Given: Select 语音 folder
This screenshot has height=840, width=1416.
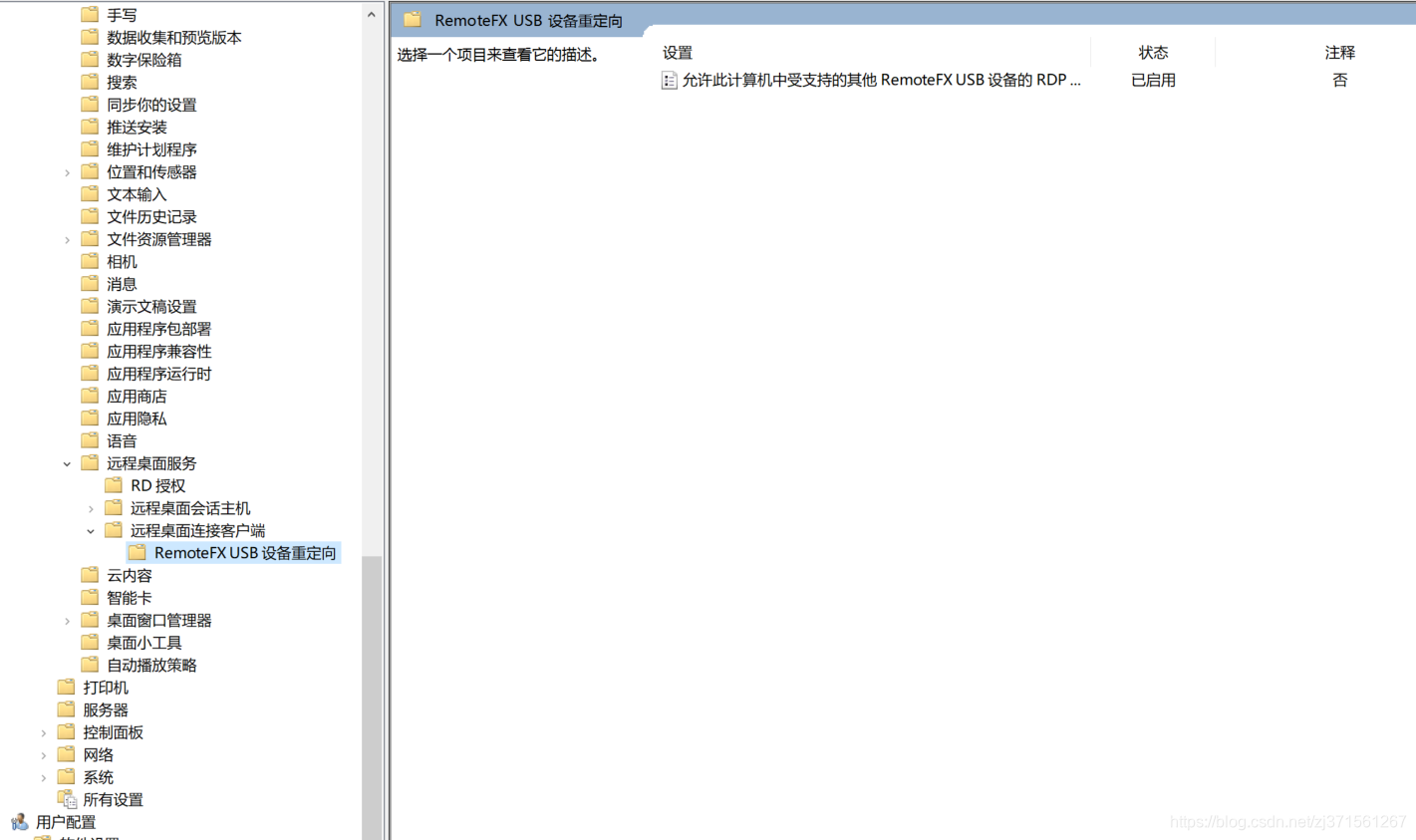Looking at the screenshot, I should pos(122,440).
